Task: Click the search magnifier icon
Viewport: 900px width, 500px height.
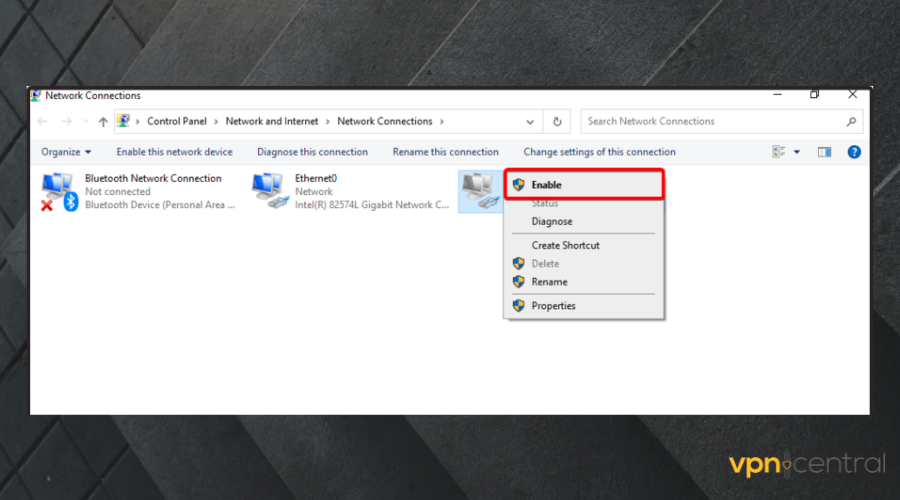Action: pyautogui.click(x=851, y=122)
